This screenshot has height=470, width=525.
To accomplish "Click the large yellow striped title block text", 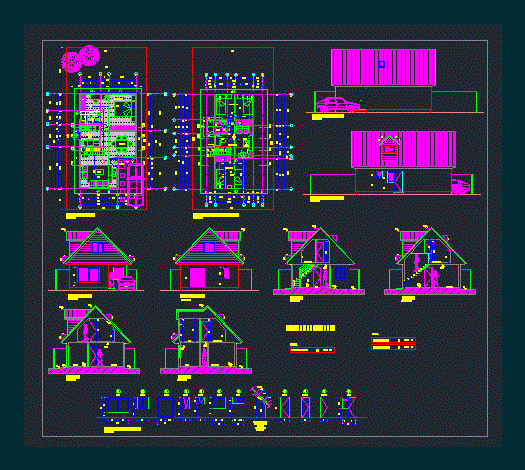I will pos(310,328).
